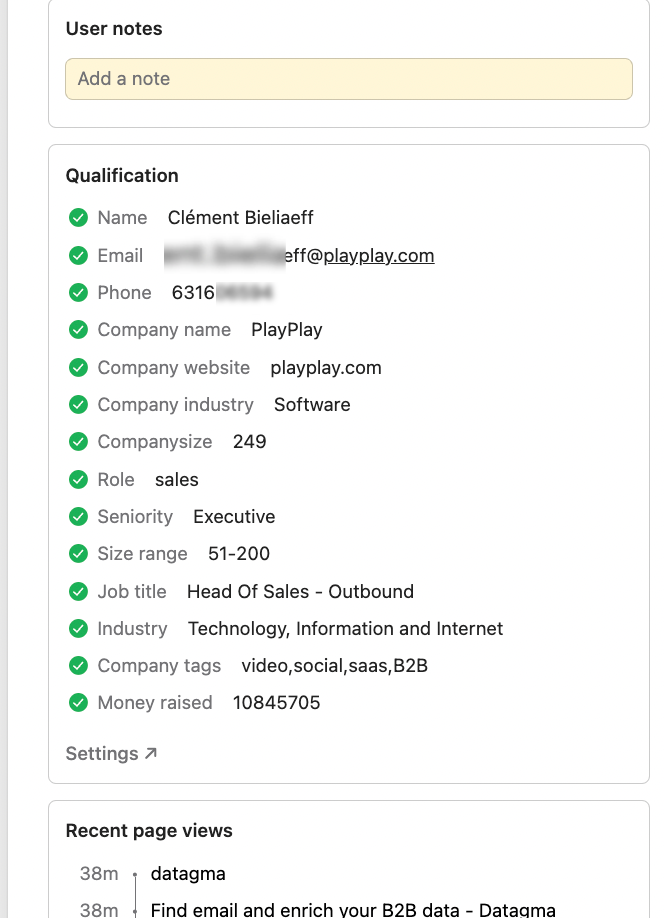Open Settings via the arrow link

click(x=111, y=753)
